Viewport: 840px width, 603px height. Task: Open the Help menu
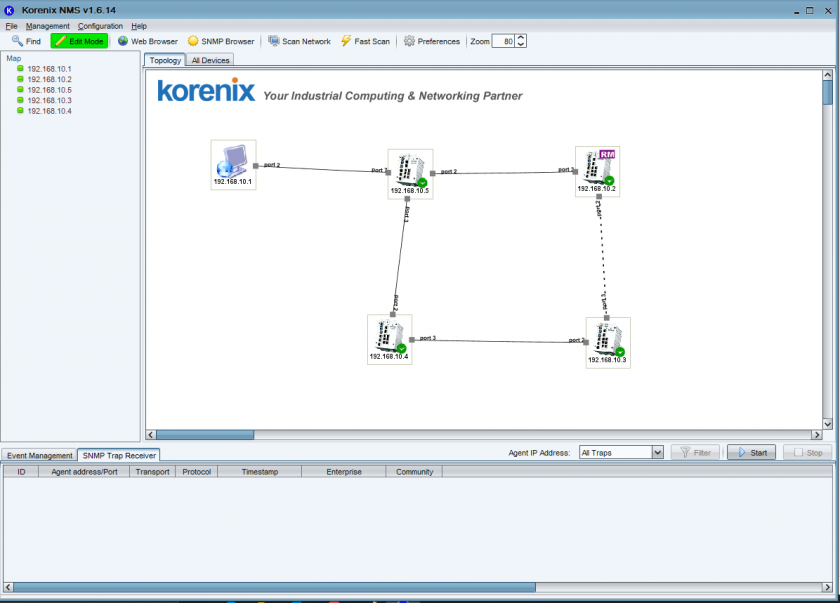click(x=139, y=26)
